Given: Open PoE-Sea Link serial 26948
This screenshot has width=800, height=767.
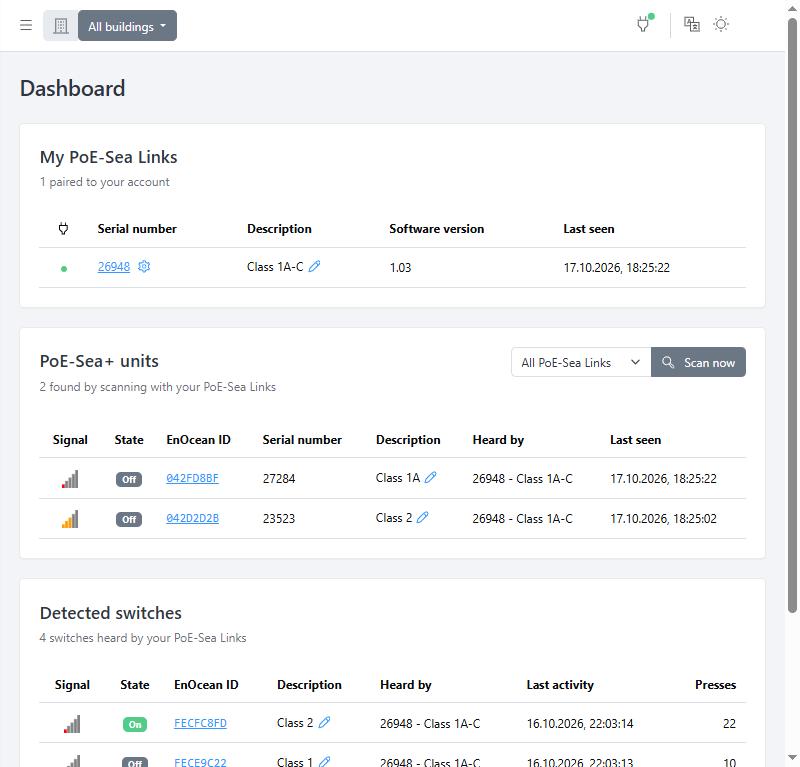Looking at the screenshot, I should click(x=114, y=267).
